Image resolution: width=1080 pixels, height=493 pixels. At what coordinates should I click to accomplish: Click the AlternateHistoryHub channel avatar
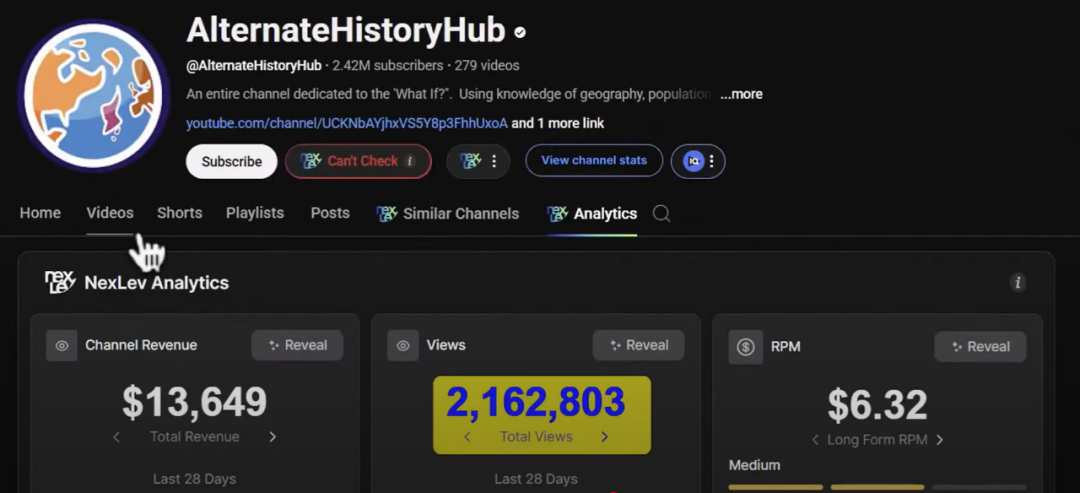pyautogui.click(x=94, y=95)
